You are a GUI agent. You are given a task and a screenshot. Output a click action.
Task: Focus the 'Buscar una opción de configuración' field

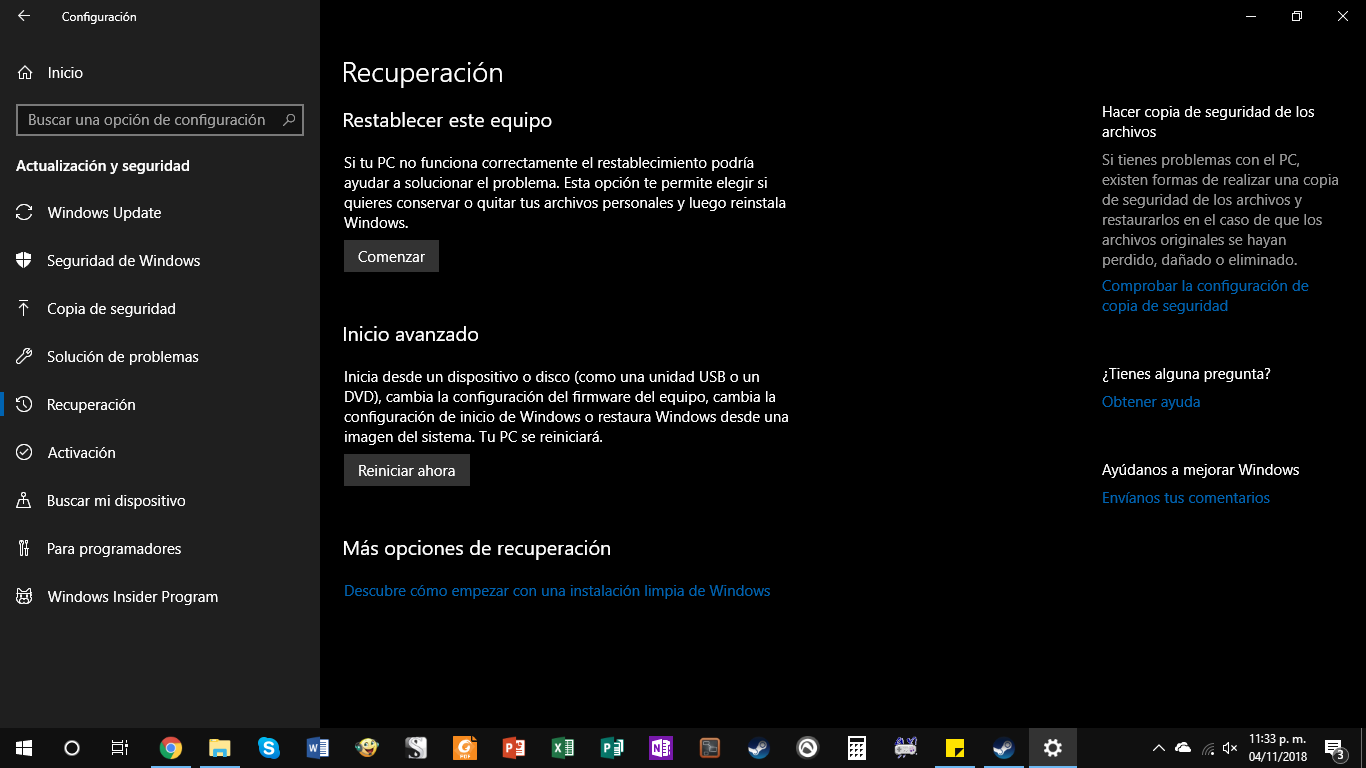coord(160,120)
